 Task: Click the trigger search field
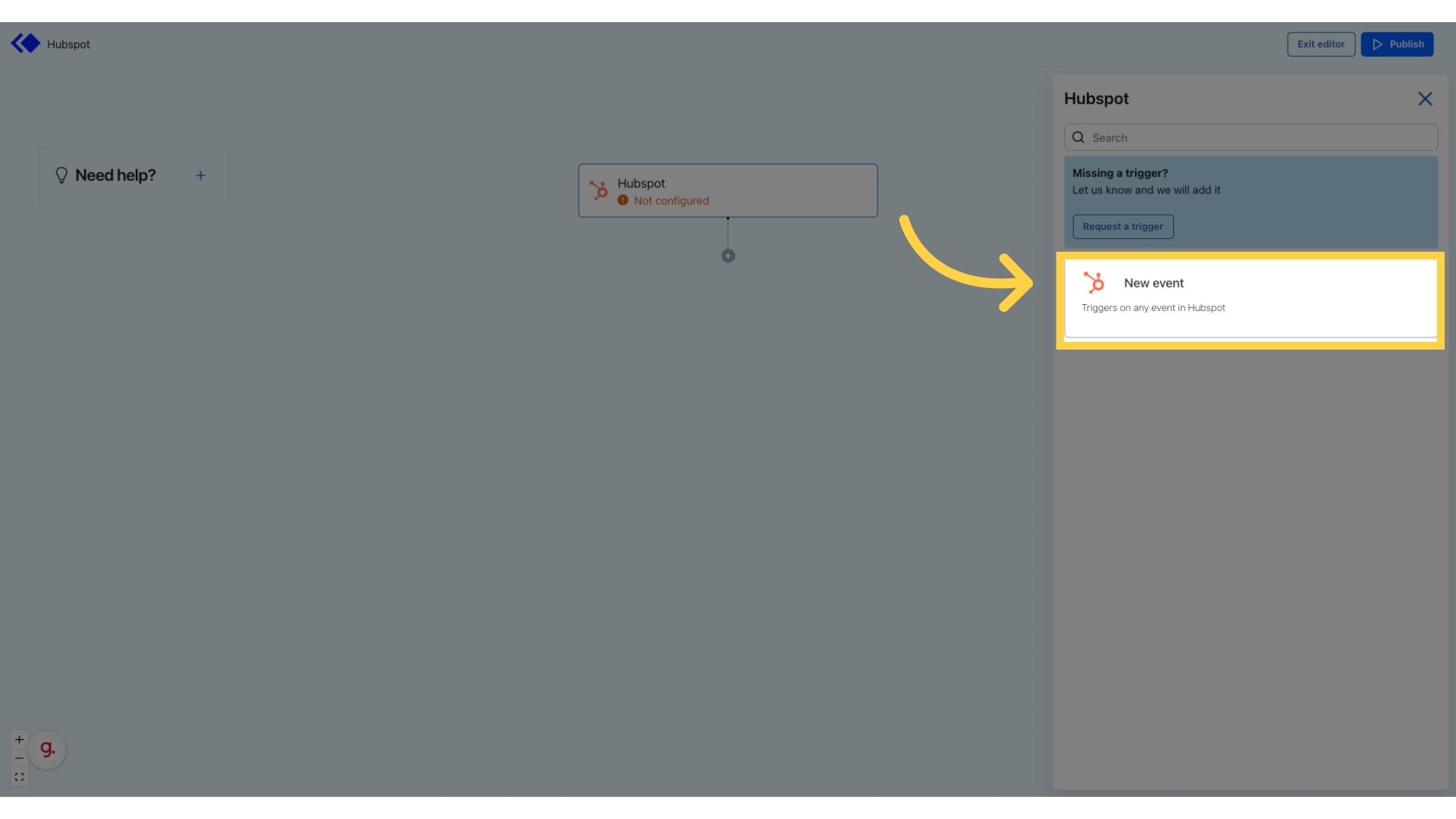1250,137
